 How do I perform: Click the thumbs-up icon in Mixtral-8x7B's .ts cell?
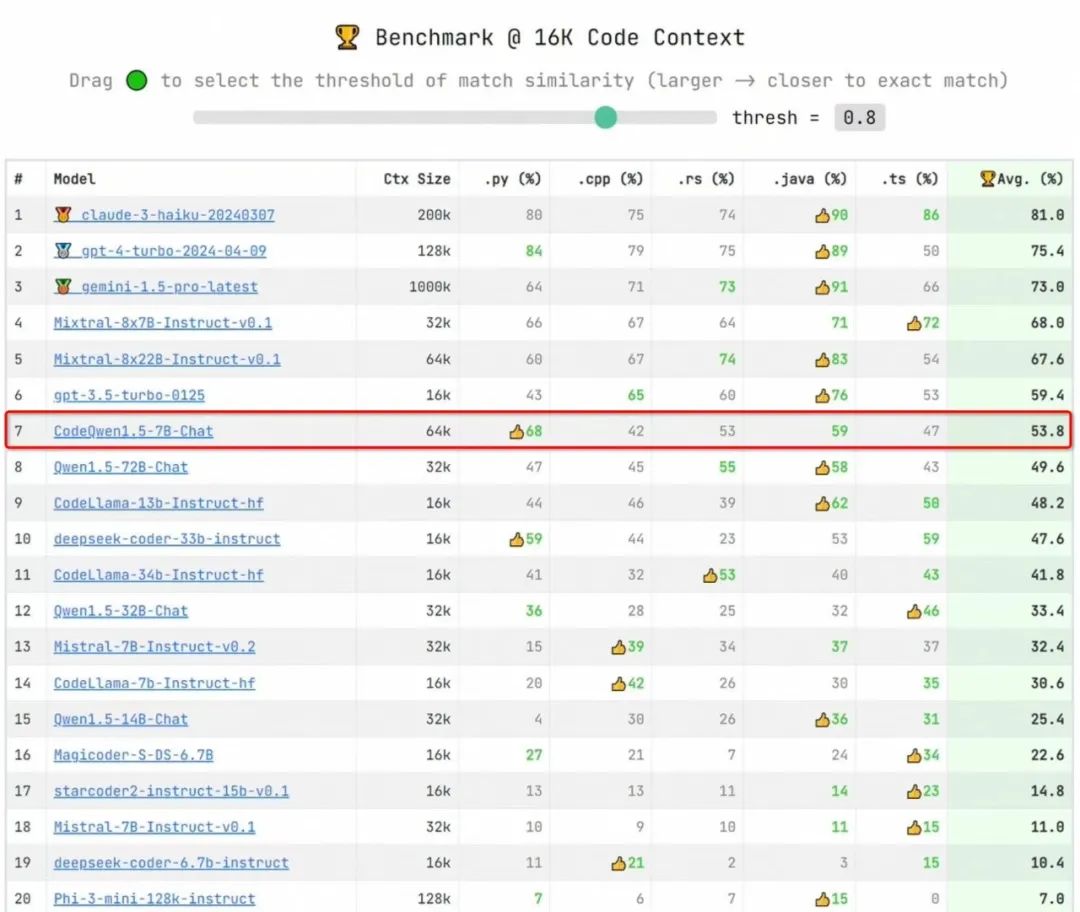click(x=914, y=323)
